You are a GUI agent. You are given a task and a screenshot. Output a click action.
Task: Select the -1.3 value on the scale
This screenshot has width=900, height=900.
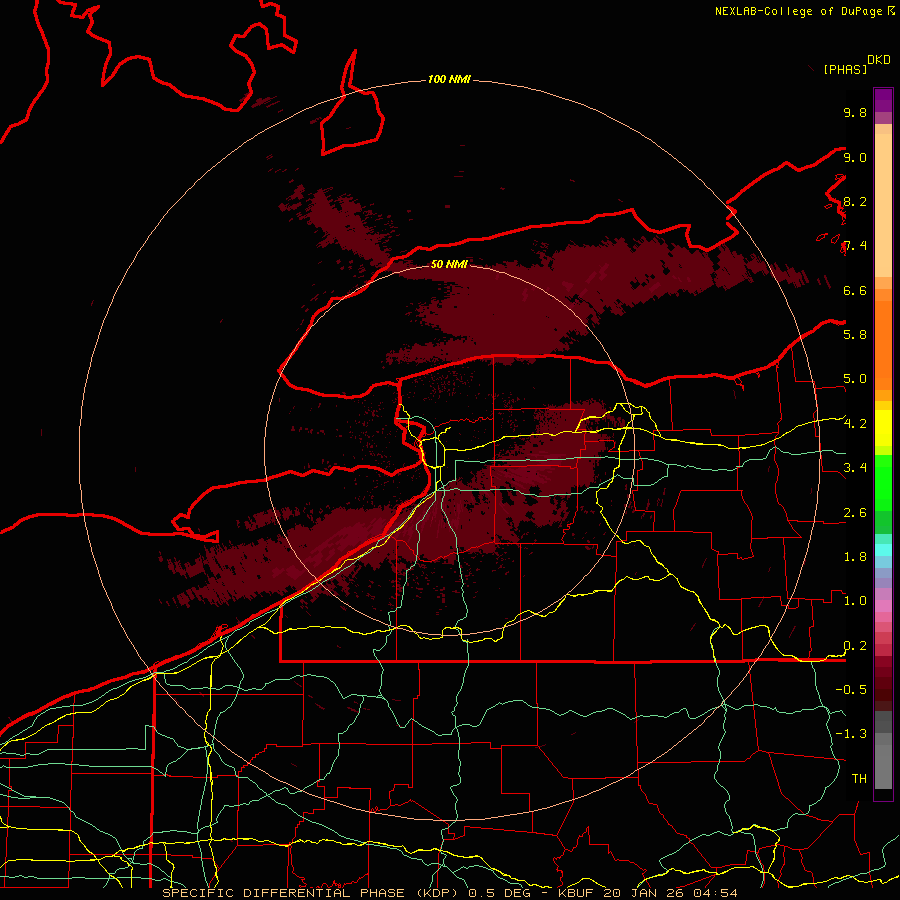click(851, 734)
